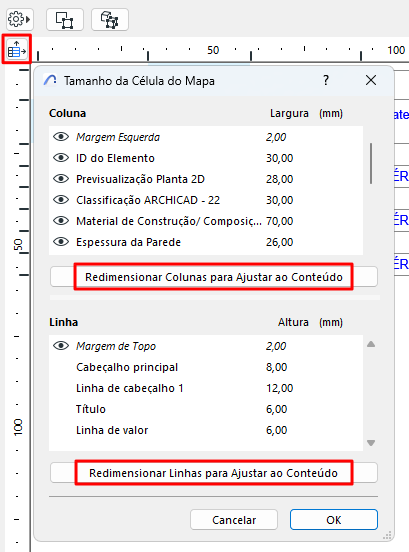This screenshot has width=409, height=552.
Task: Click the column list scrollbar thumb
Action: (371, 163)
